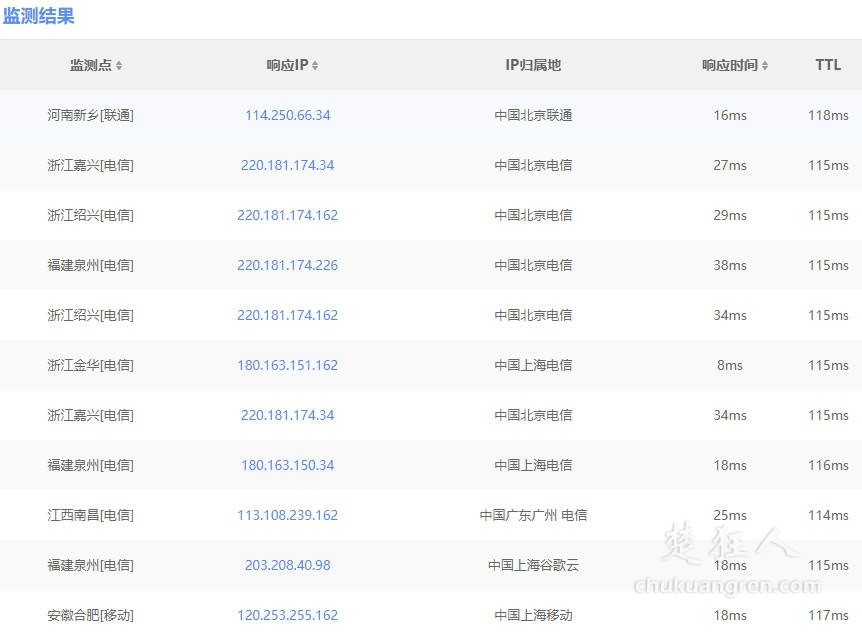The image size is (862, 640).
Task: Open the IP link 180.163.150.34
Action: [x=287, y=465]
